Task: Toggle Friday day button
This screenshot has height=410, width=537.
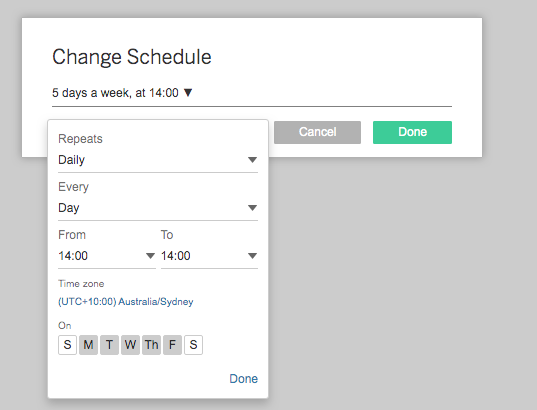Action: coord(172,345)
